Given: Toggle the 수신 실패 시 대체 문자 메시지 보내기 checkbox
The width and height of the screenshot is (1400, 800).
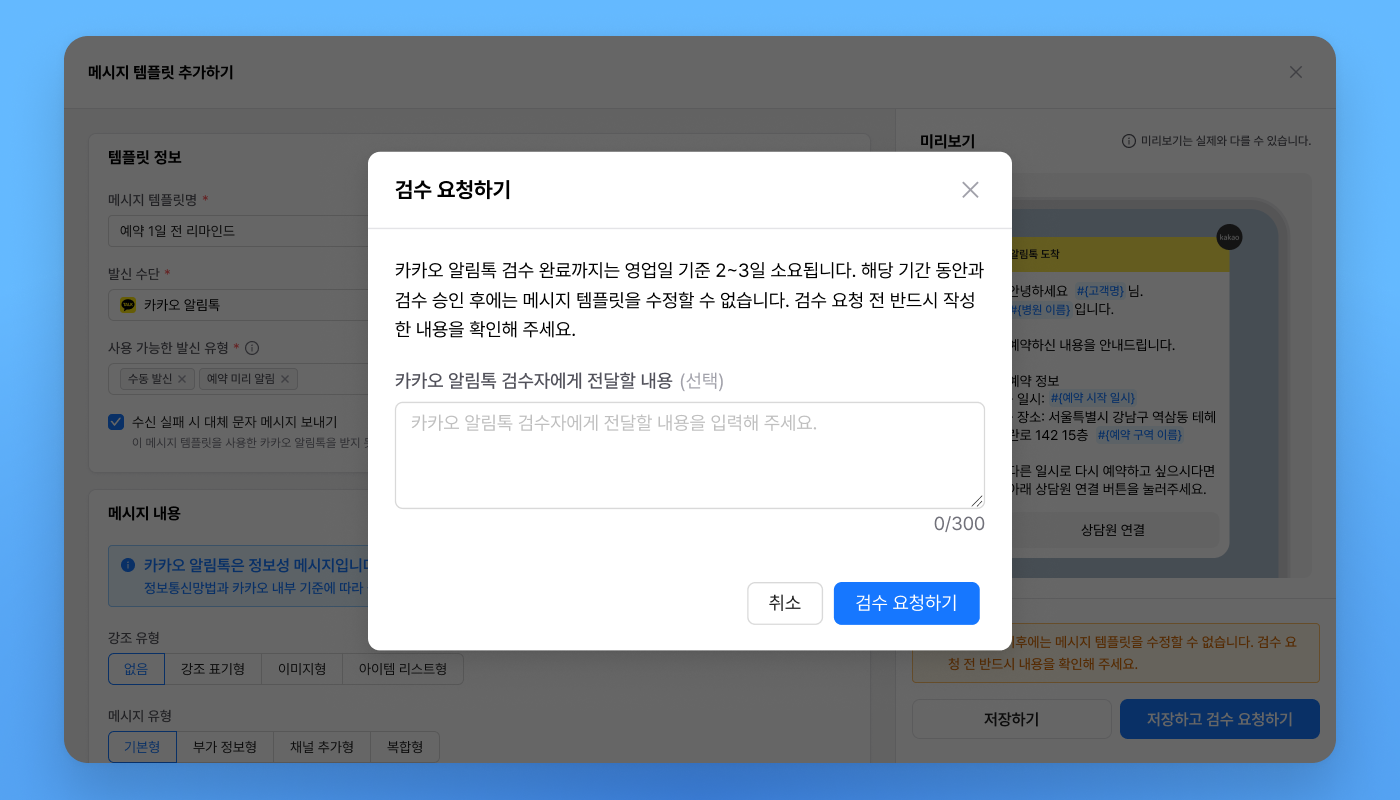Looking at the screenshot, I should tap(116, 422).
